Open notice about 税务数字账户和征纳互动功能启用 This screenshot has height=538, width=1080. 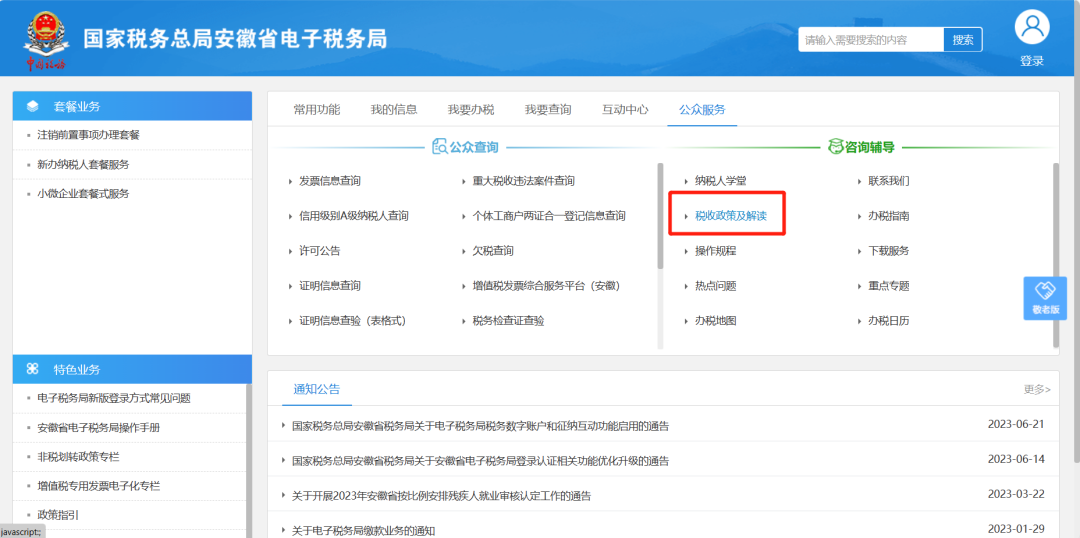(x=480, y=426)
